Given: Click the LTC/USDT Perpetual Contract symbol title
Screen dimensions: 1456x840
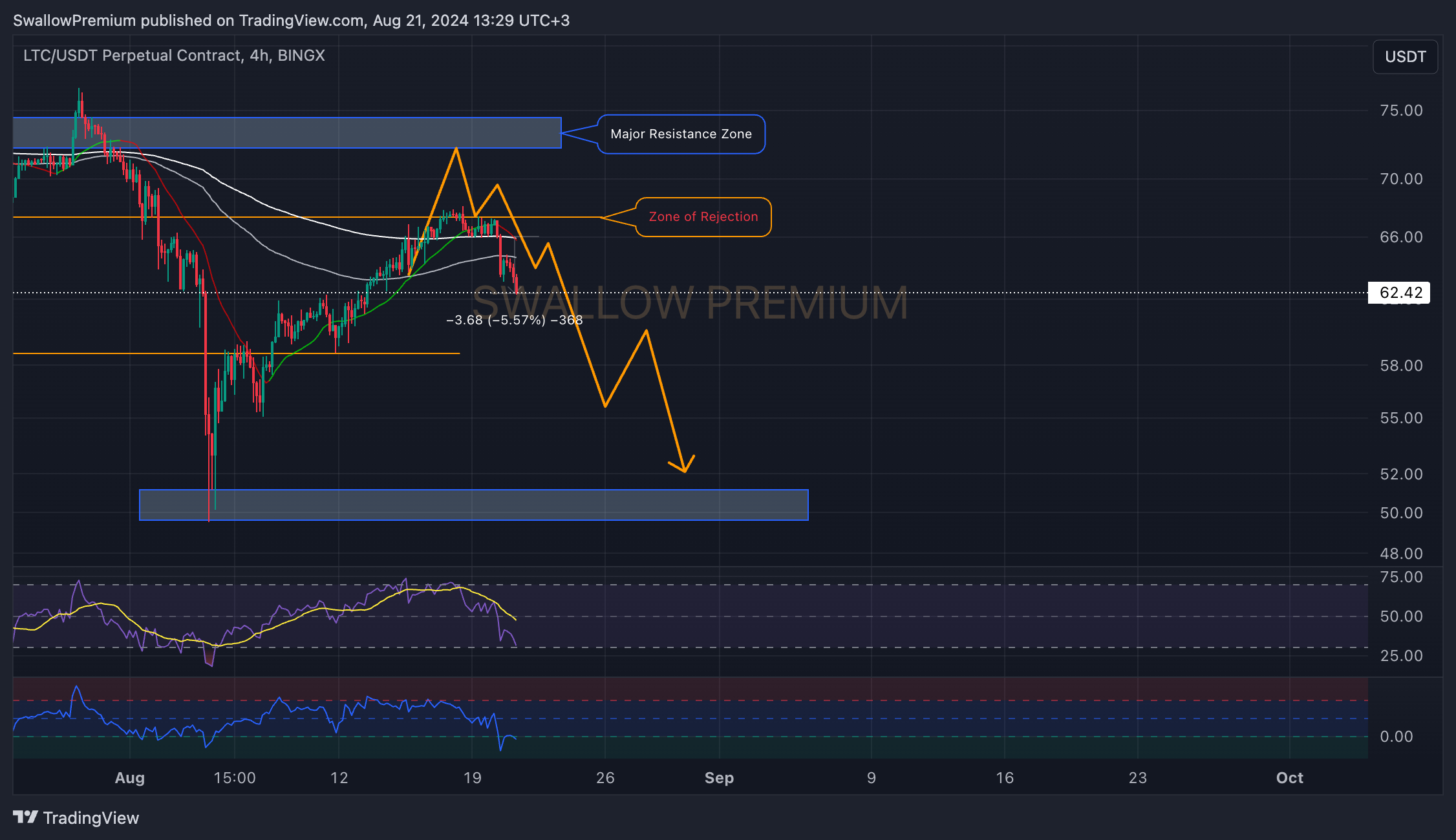Looking at the screenshot, I should click(174, 56).
